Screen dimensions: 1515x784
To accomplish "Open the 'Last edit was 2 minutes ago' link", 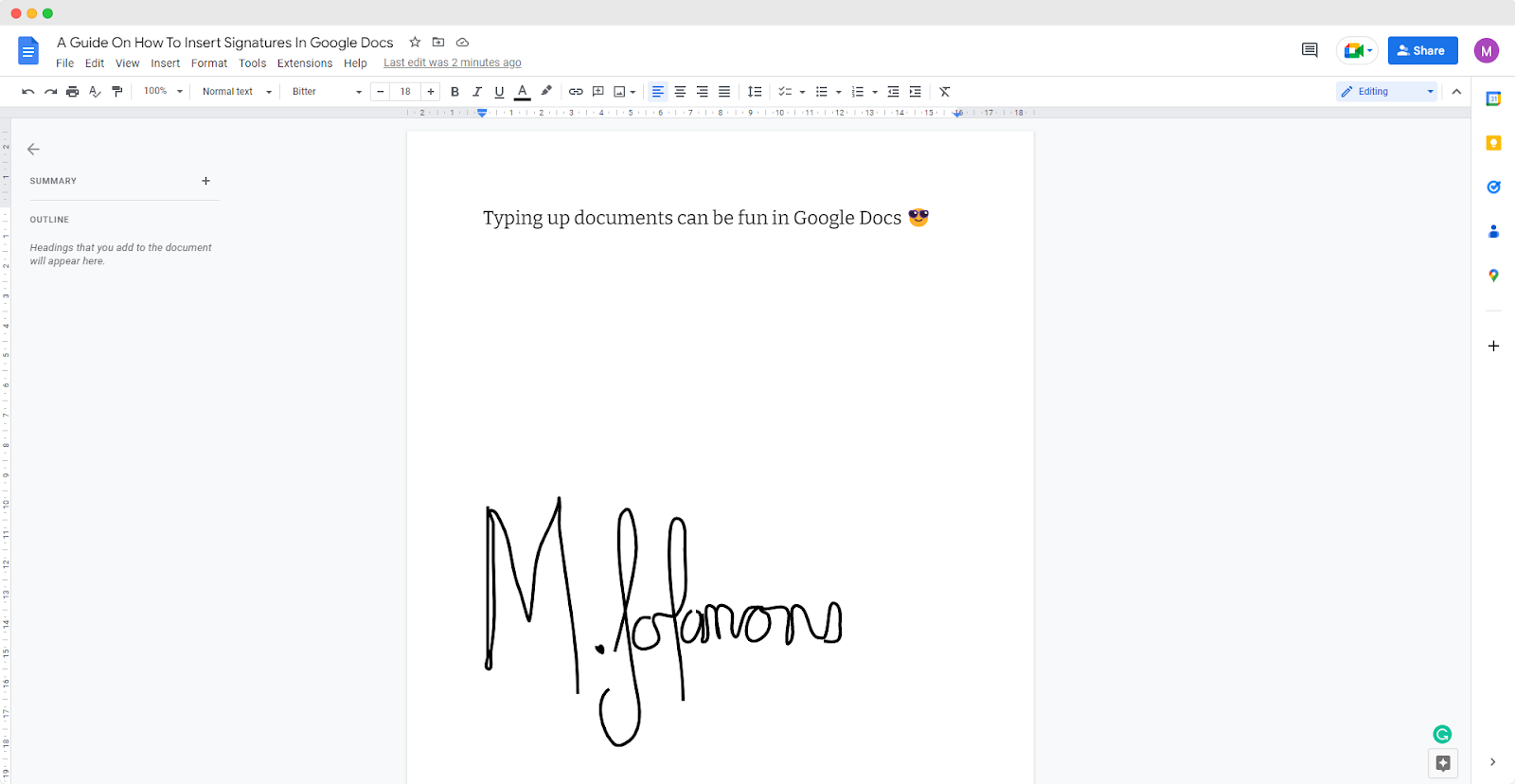I will pos(453,62).
